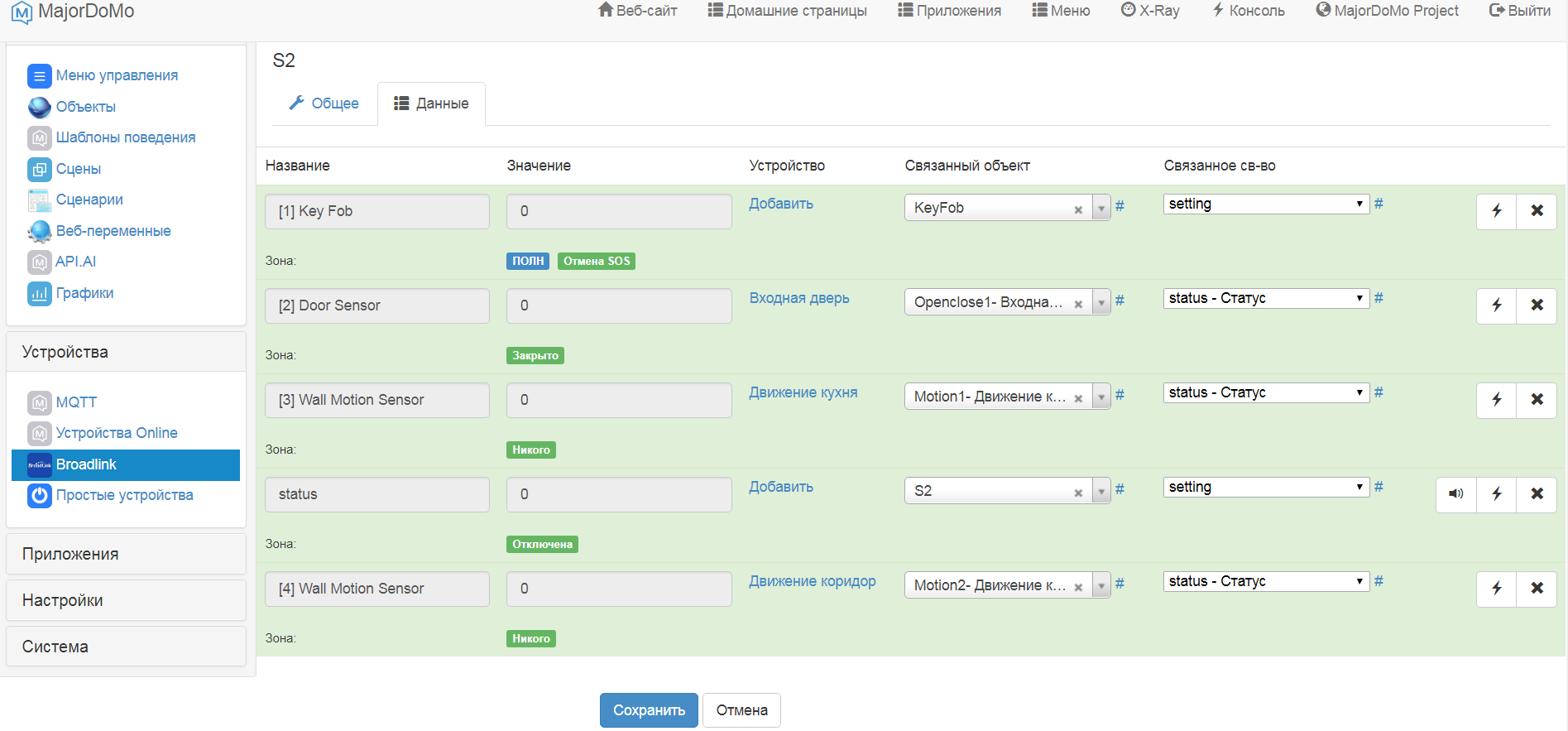The image size is (1568, 731).
Task: Click the lightning icon for [3] Wall Motion Sensor
Action: tap(1497, 400)
